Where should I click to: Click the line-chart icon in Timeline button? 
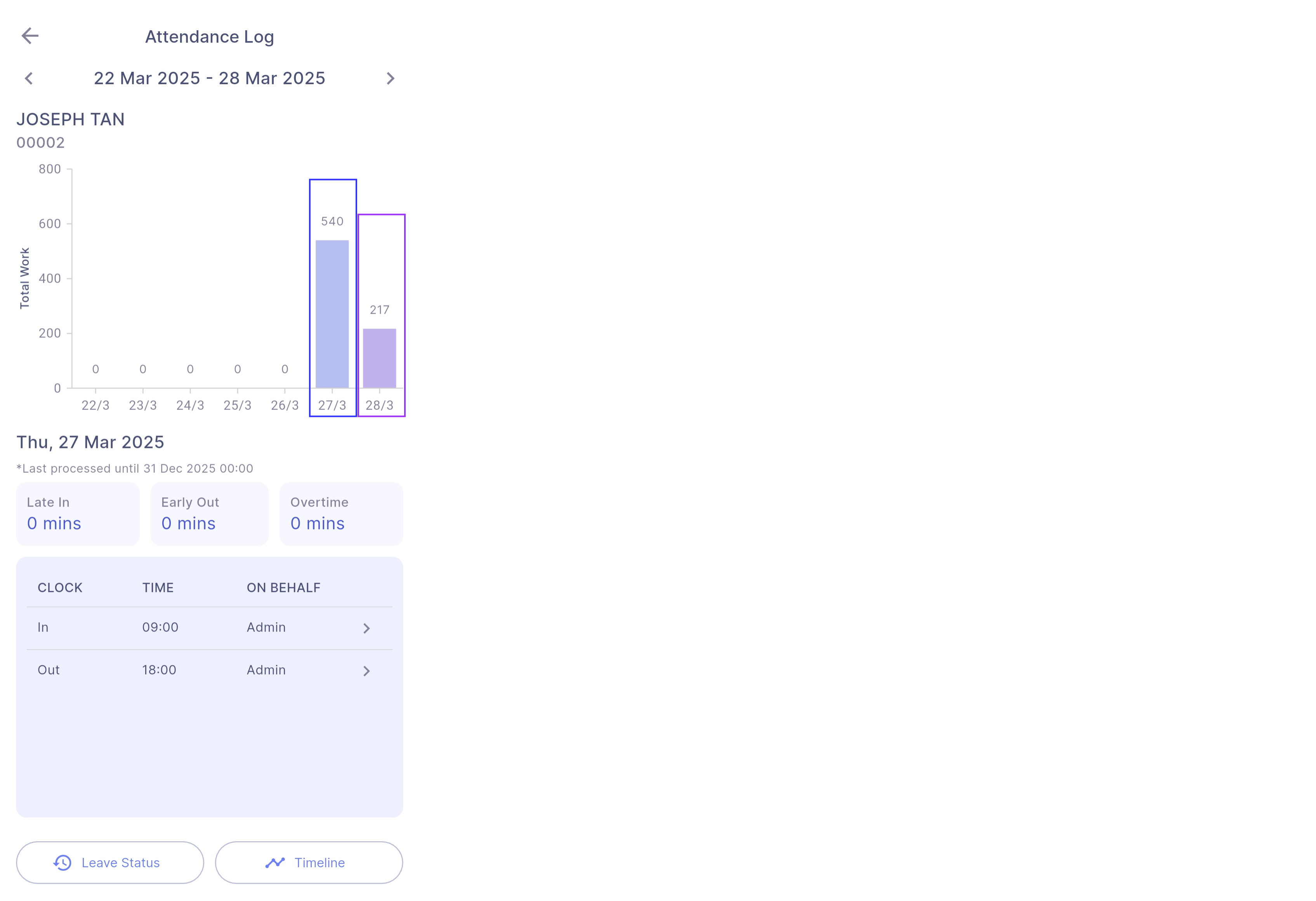click(275, 863)
